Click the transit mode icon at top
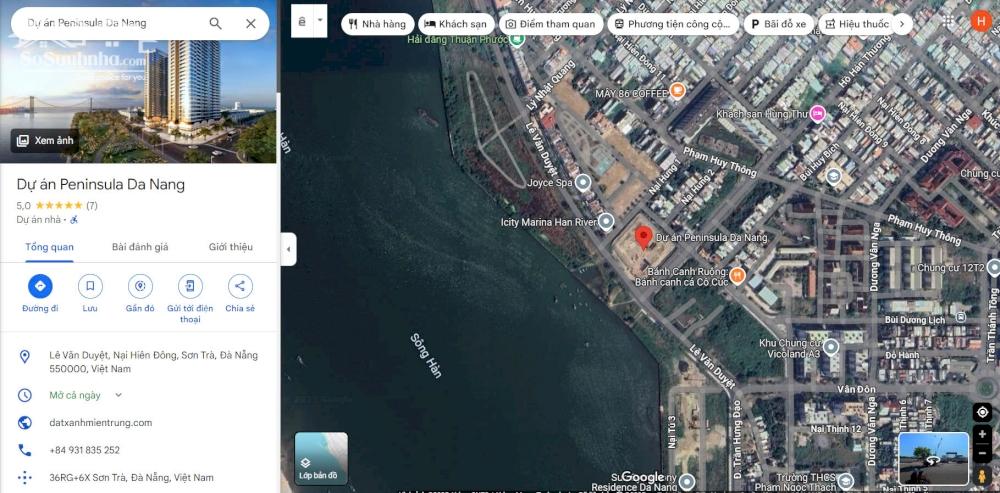The image size is (1000, 493). [x=302, y=21]
